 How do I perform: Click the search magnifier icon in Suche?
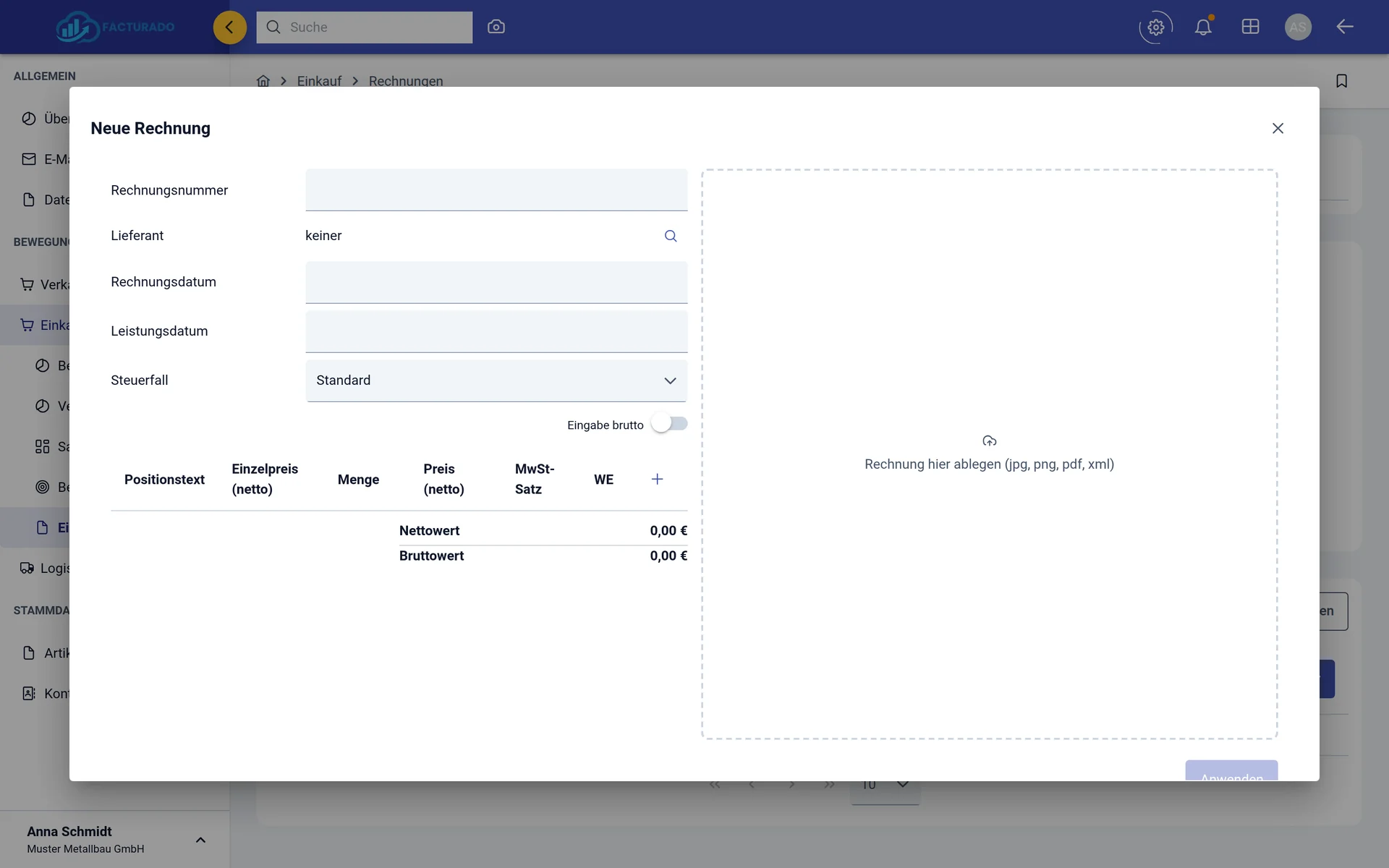(273, 27)
